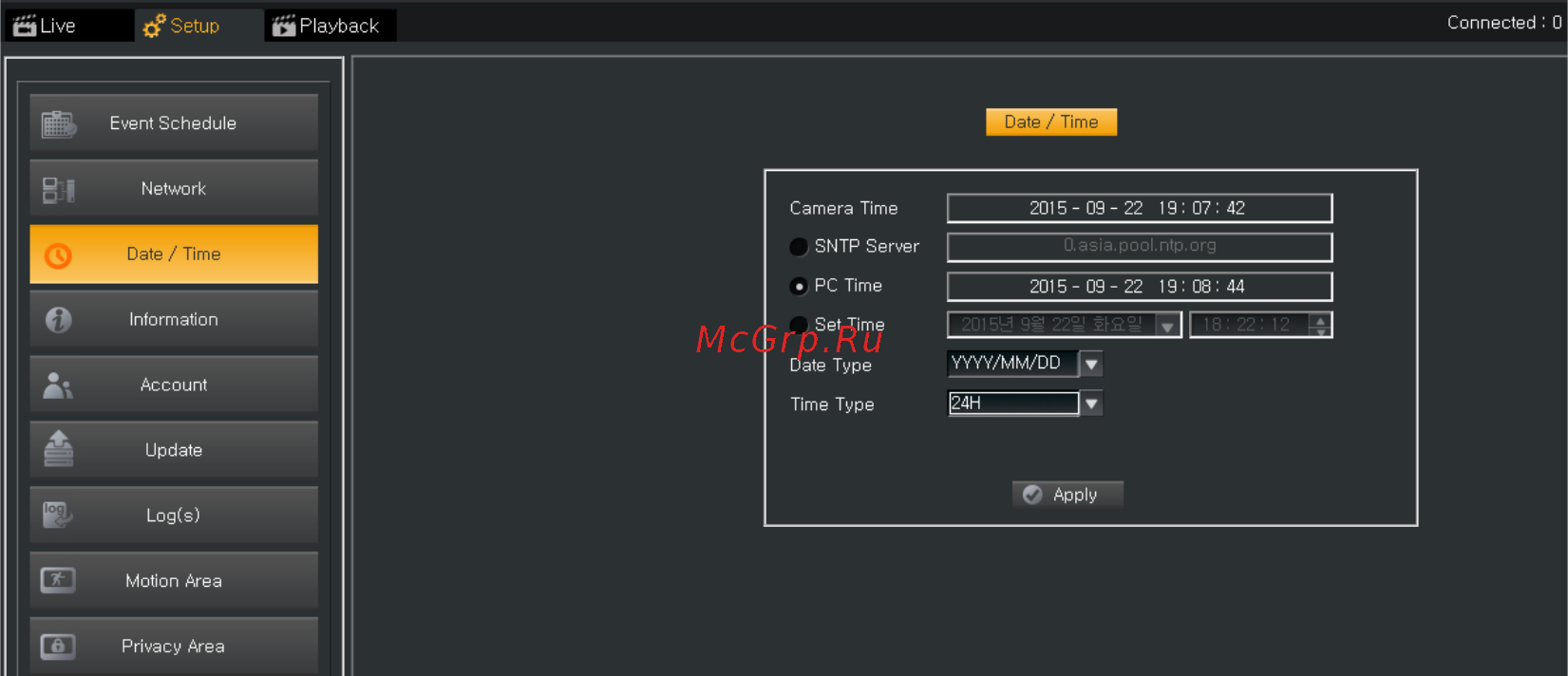Click the Camera Time field
The width and height of the screenshot is (1568, 676).
(x=1140, y=208)
